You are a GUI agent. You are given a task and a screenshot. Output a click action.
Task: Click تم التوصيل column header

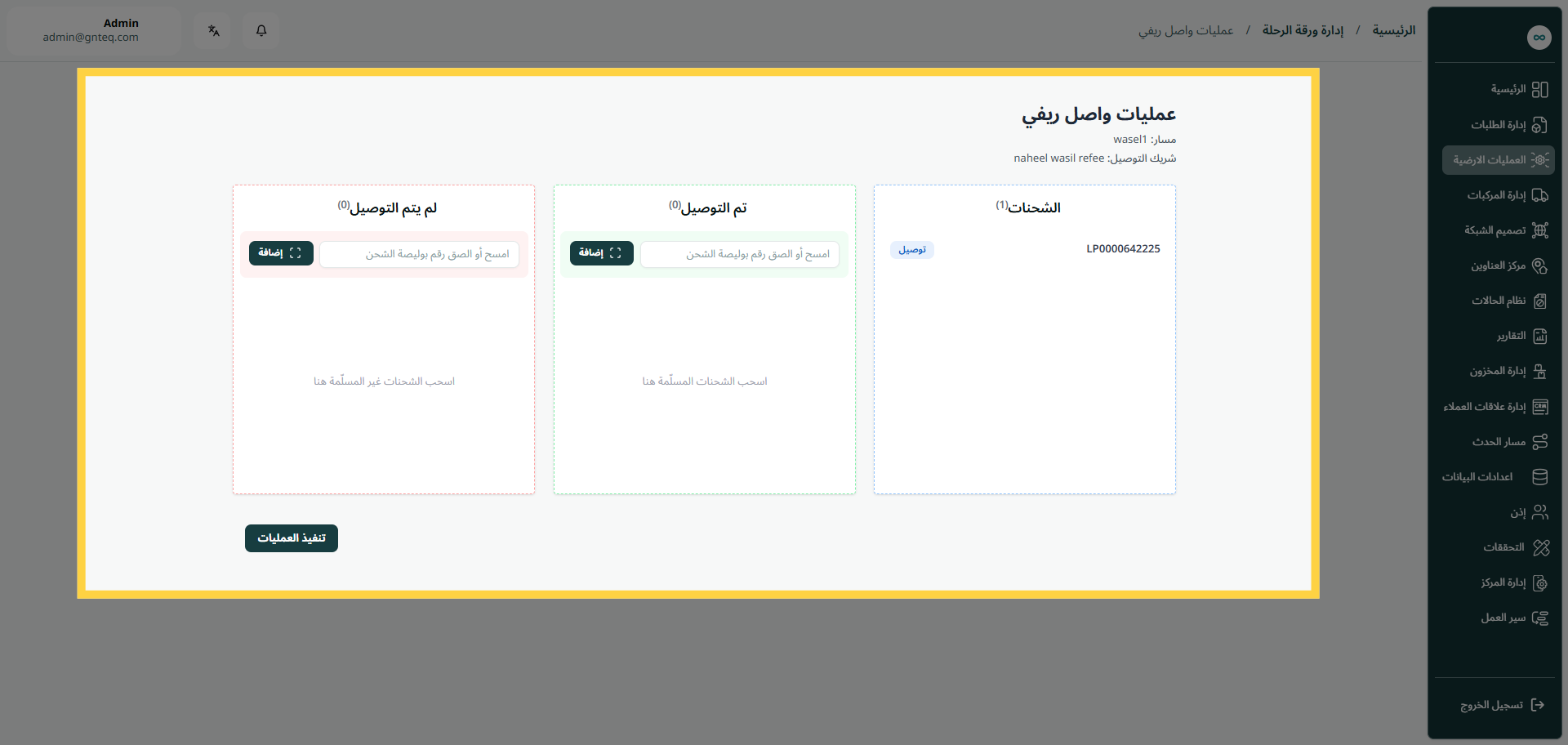tap(707, 207)
